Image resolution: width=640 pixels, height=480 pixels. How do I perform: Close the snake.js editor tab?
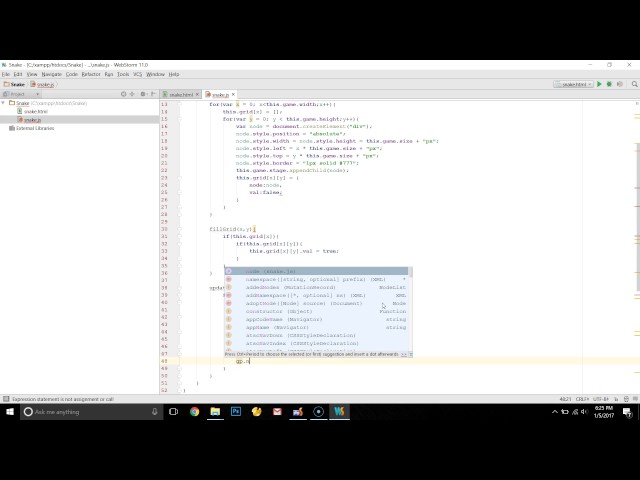tap(233, 94)
